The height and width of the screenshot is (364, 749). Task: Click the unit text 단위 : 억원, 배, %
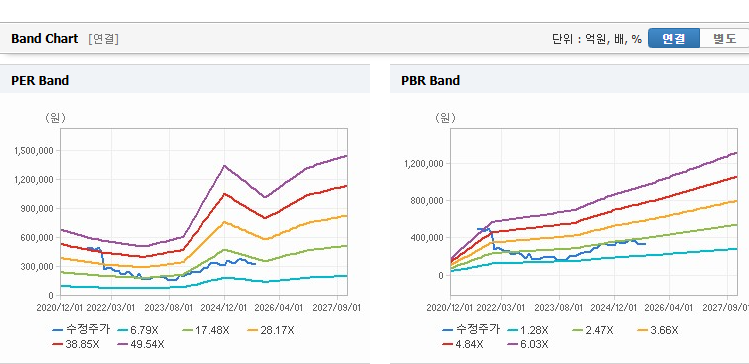[597, 39]
